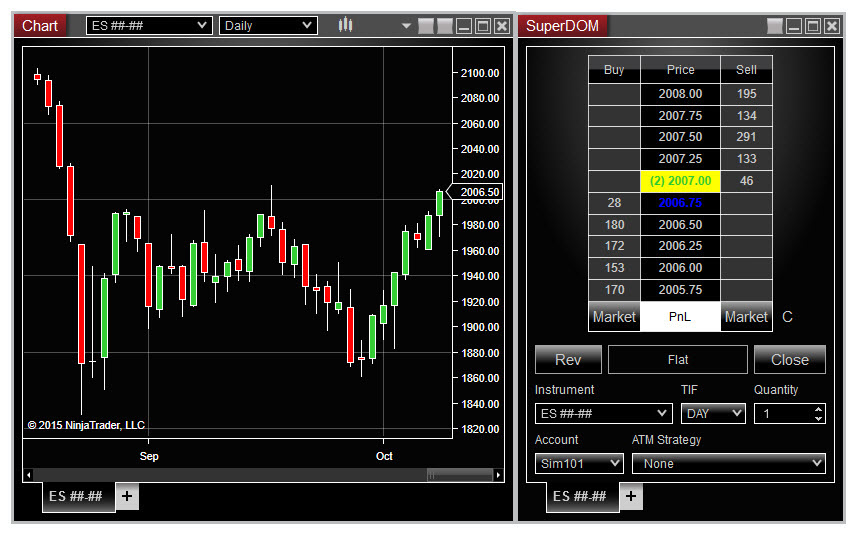Open the chart's ES ##-## instrument dropdown
This screenshot has height=534, width=854.
coord(149,26)
